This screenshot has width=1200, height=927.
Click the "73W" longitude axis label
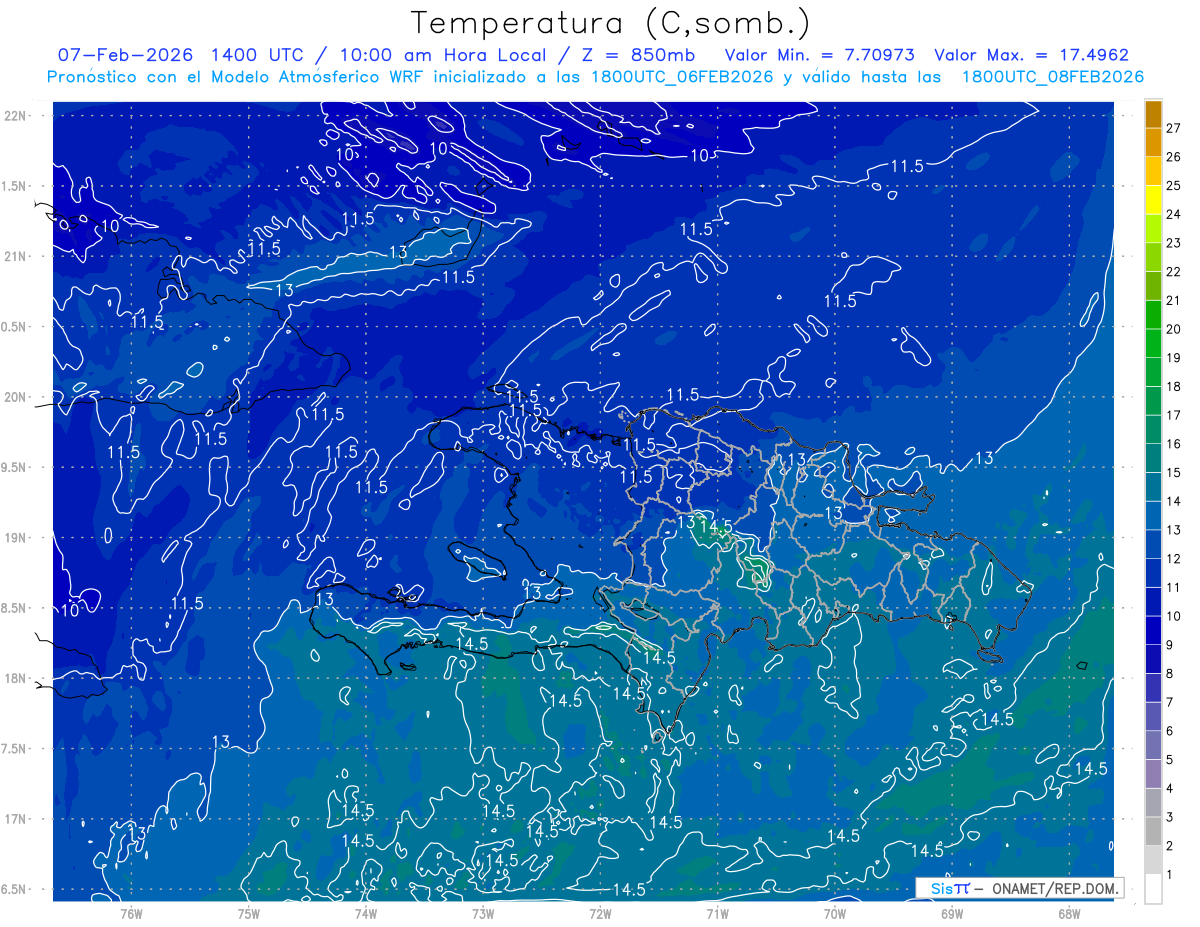(483, 913)
